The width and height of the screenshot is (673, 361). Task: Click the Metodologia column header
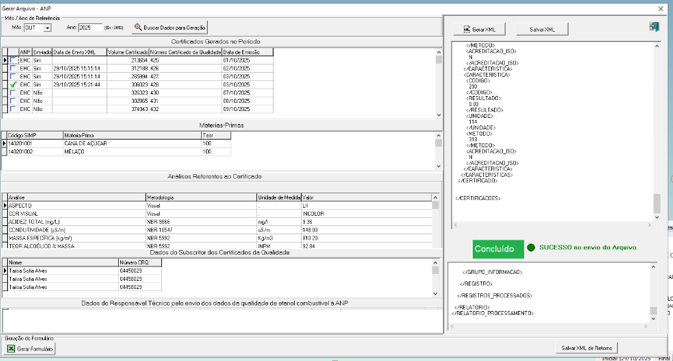[201, 197]
